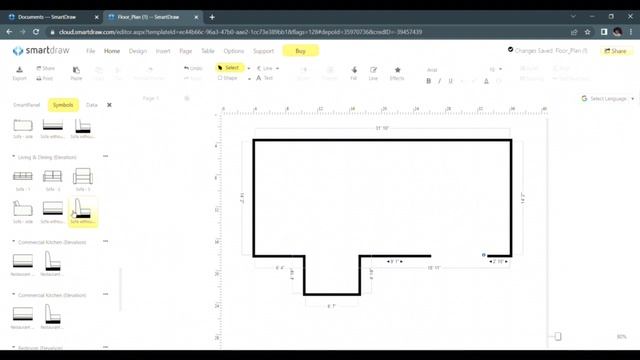Open the Fill bucket tool
This screenshot has width=640, height=360.
coord(354,73)
